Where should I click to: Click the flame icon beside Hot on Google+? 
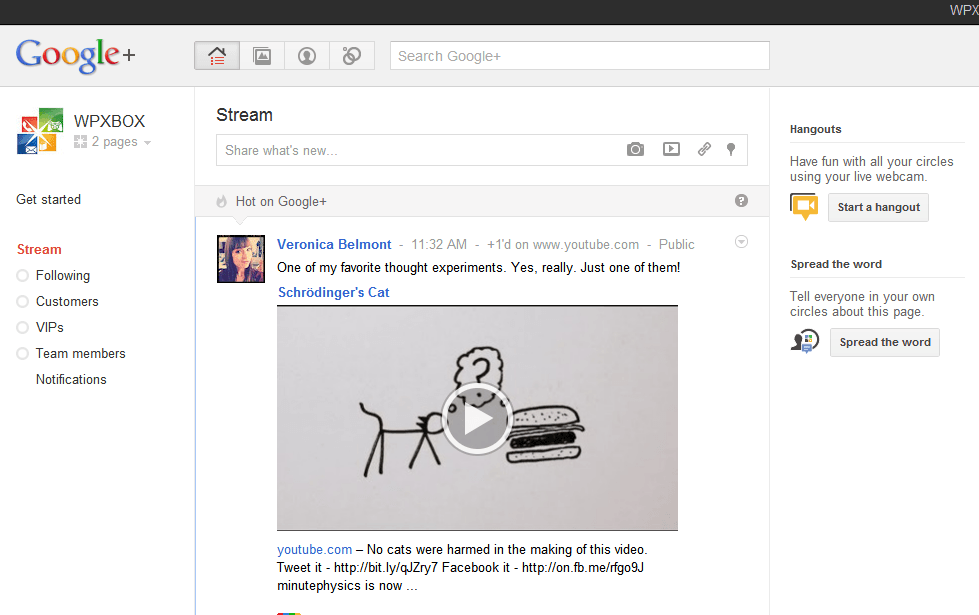click(x=222, y=201)
